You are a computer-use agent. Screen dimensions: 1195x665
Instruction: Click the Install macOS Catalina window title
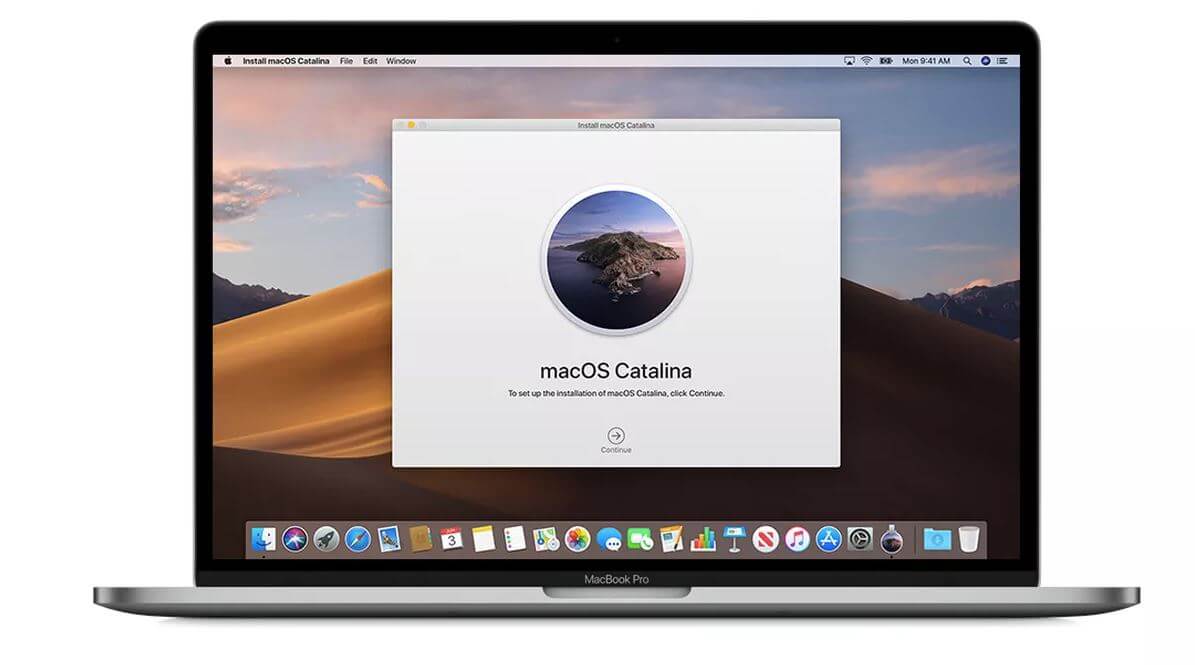click(x=616, y=125)
